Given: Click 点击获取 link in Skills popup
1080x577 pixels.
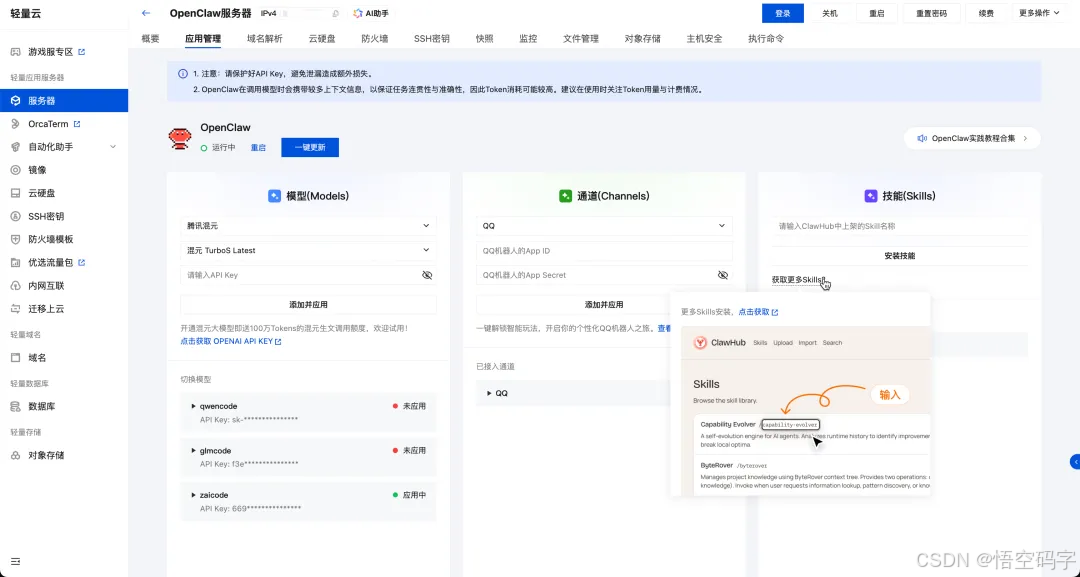Looking at the screenshot, I should coord(758,312).
